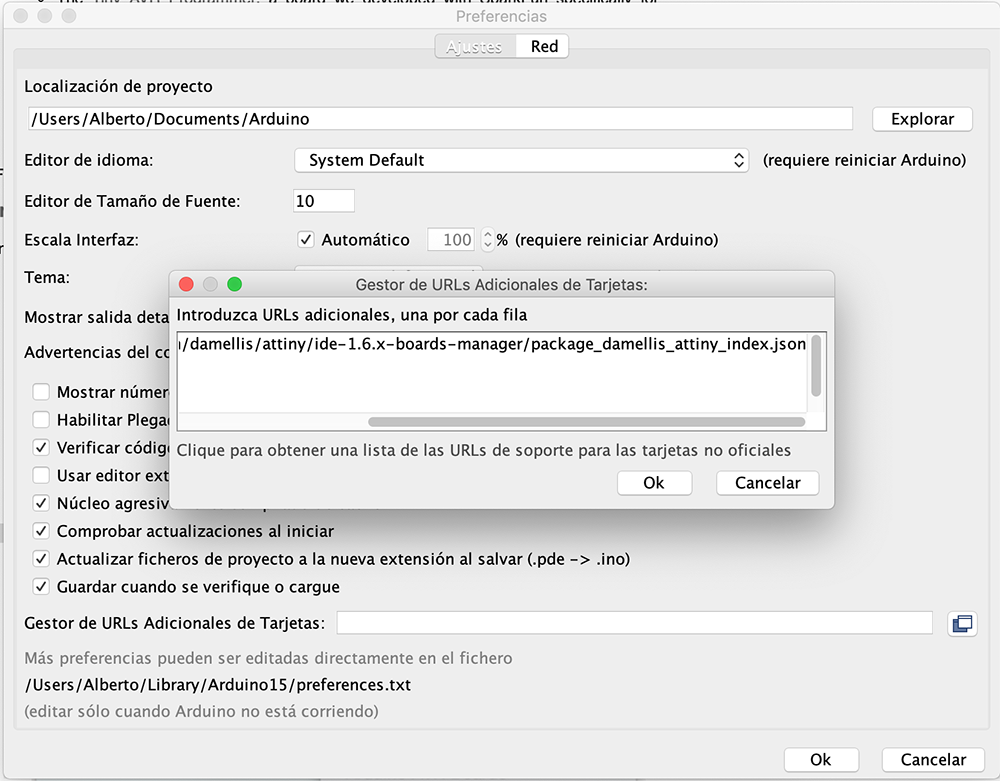The height and width of the screenshot is (781, 1000).
Task: Toggle Habilitar Plegado de código checkbox
Action: click(x=41, y=420)
